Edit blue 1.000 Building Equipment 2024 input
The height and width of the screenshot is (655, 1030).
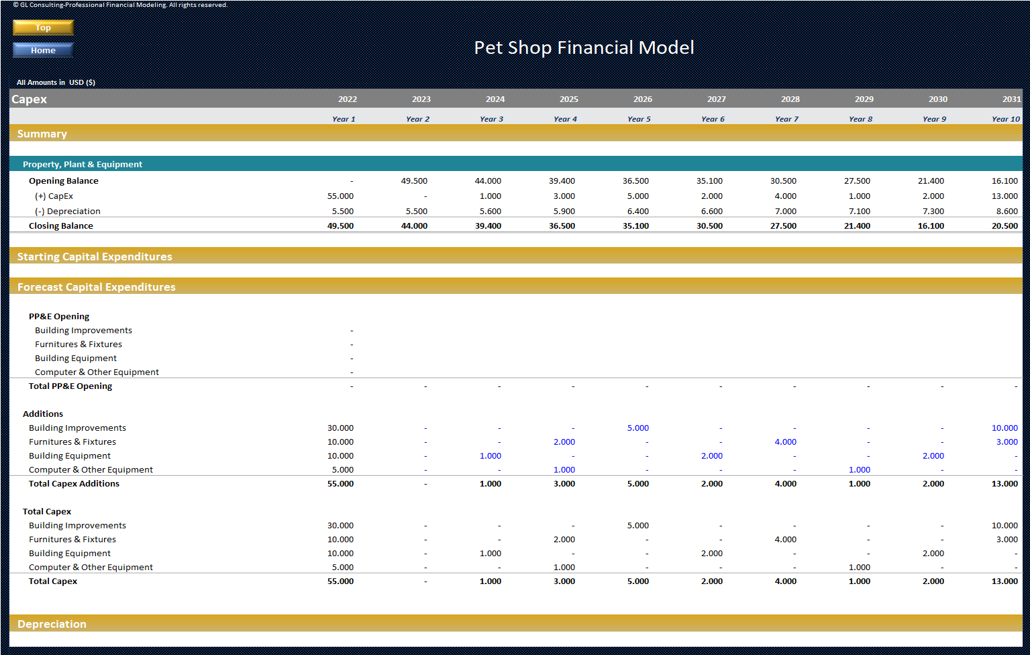490,455
